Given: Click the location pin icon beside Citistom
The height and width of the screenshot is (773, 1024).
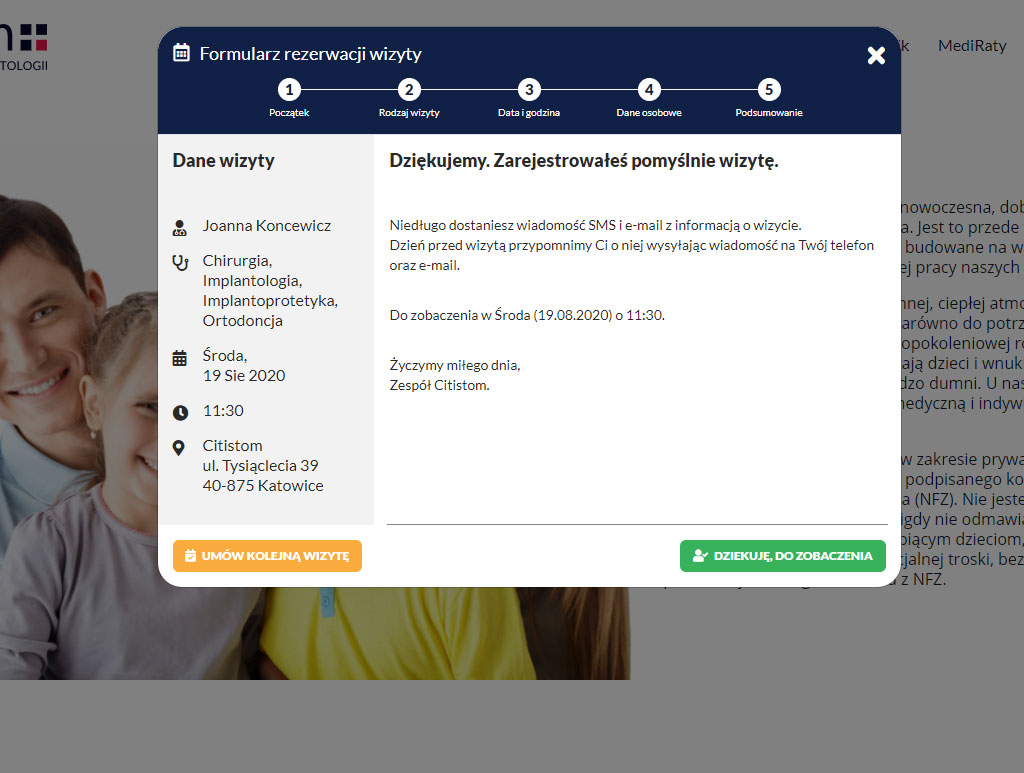Looking at the screenshot, I should (178, 448).
